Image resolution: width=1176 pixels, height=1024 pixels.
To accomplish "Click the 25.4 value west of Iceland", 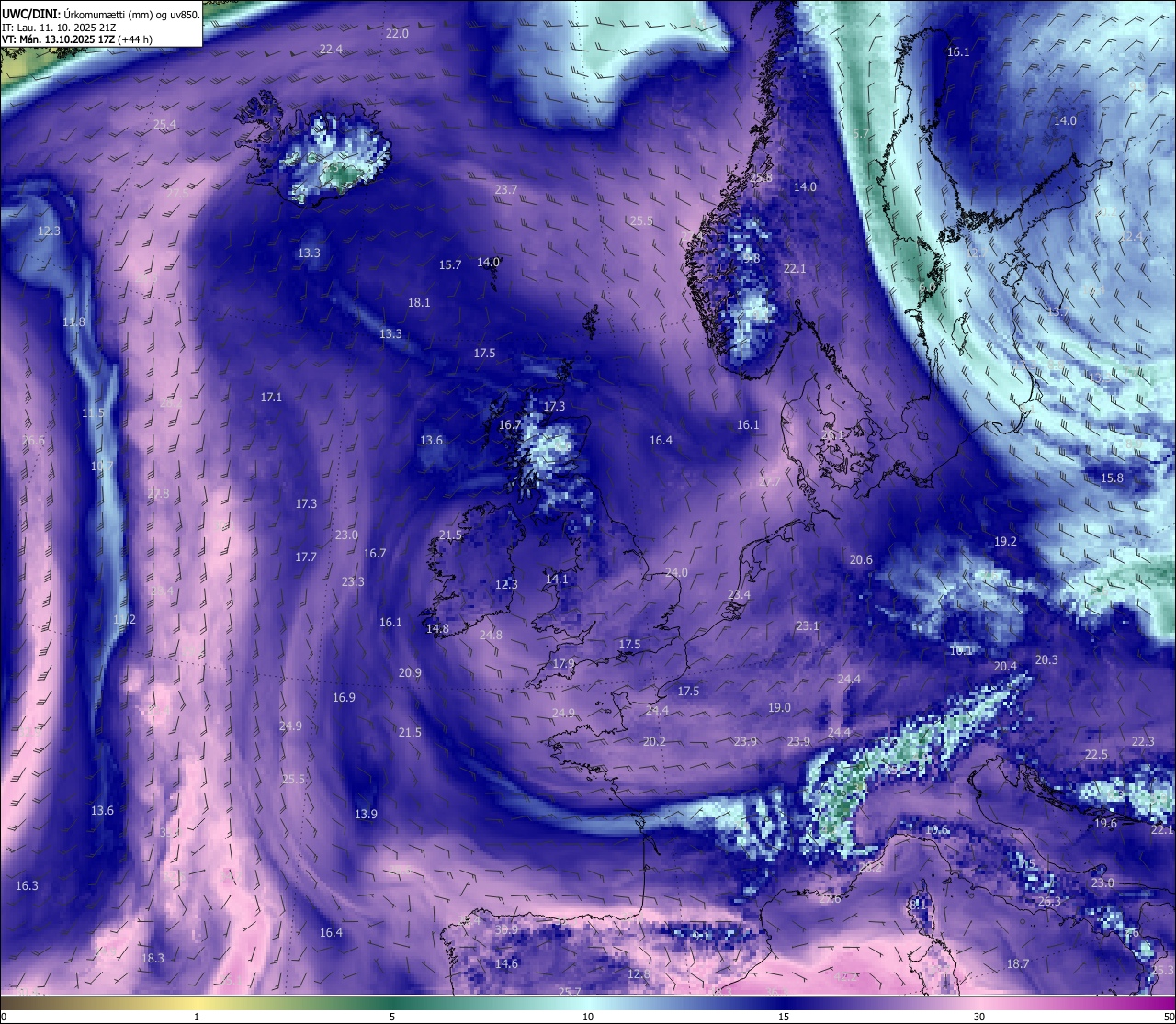I will [x=165, y=124].
